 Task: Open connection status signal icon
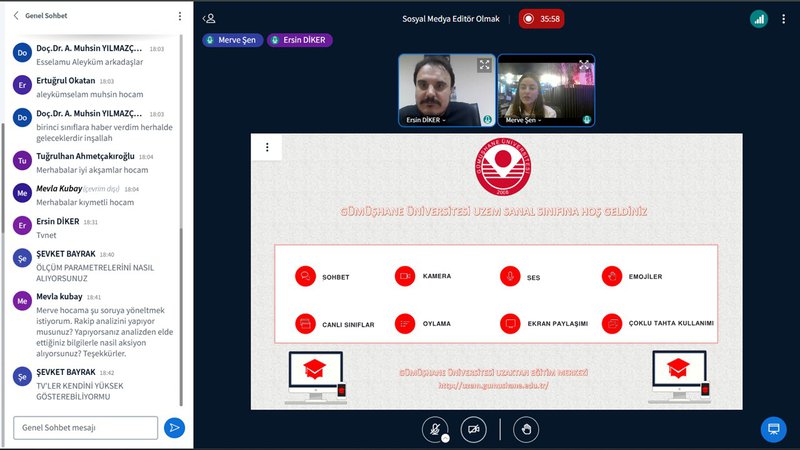point(758,18)
